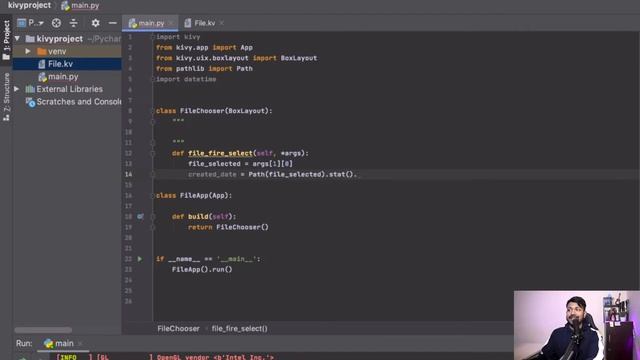Place cursor at end of line 14

[358, 174]
